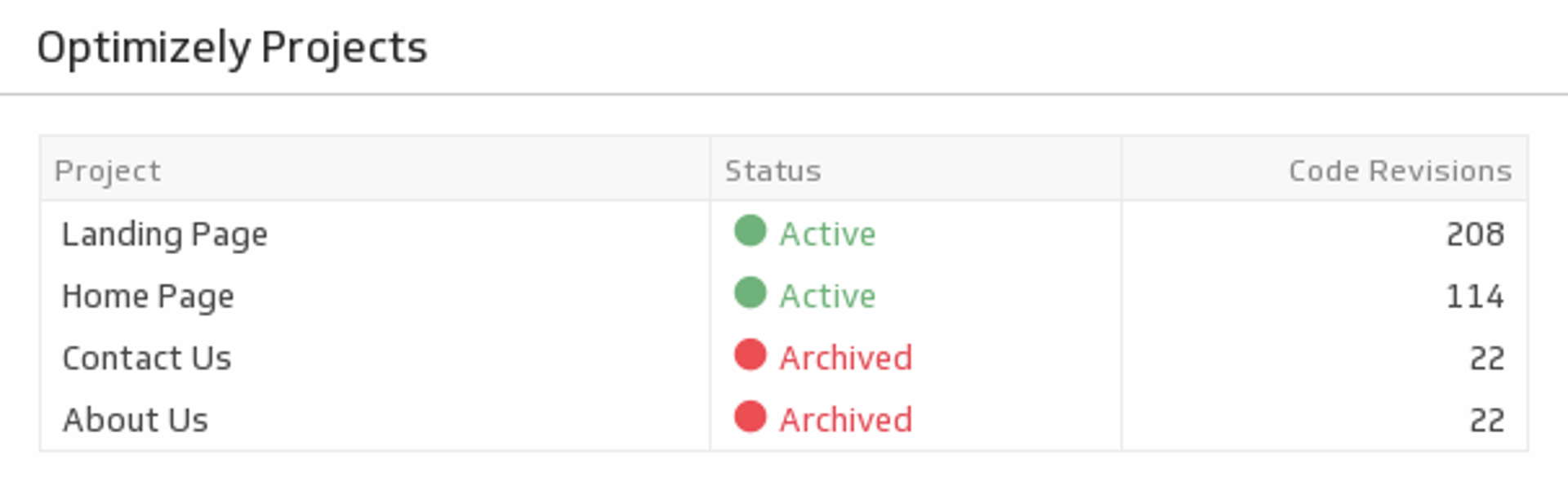
Task: Click the Active status text for Home Page
Action: coord(827,297)
